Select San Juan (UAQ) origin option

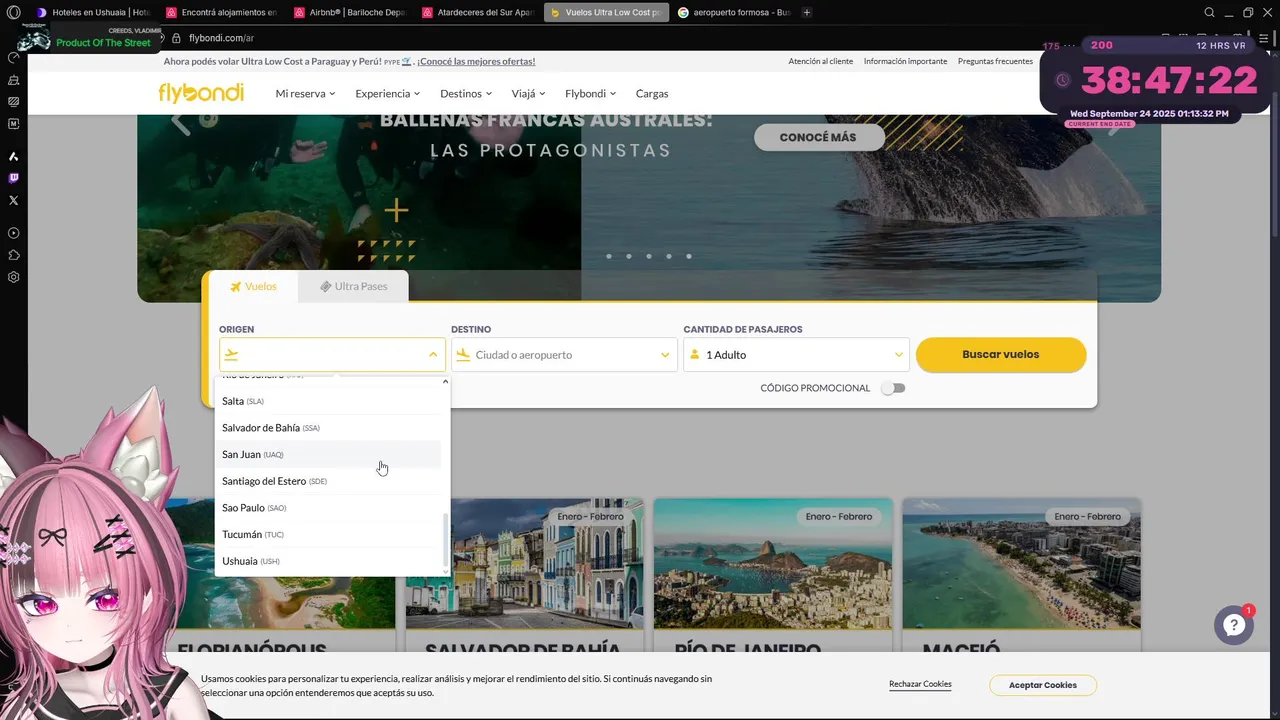329,454
